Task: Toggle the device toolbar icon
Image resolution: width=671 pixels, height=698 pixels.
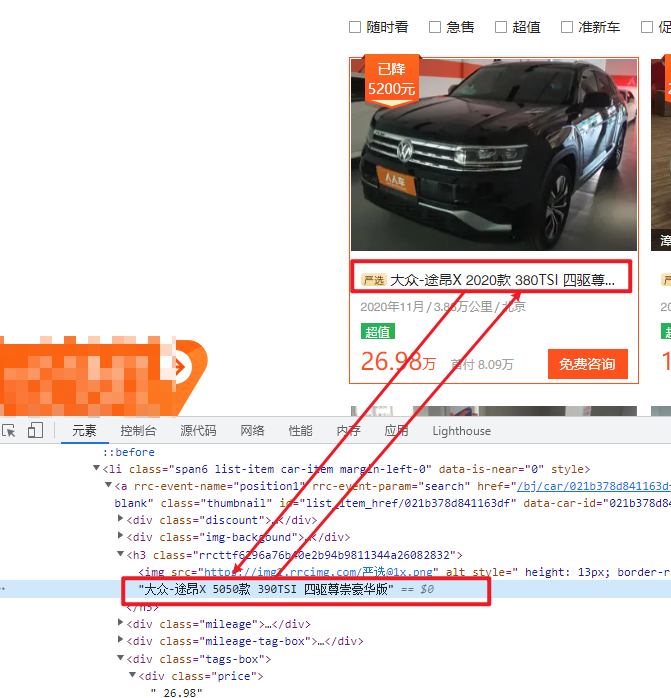Action: click(35, 430)
